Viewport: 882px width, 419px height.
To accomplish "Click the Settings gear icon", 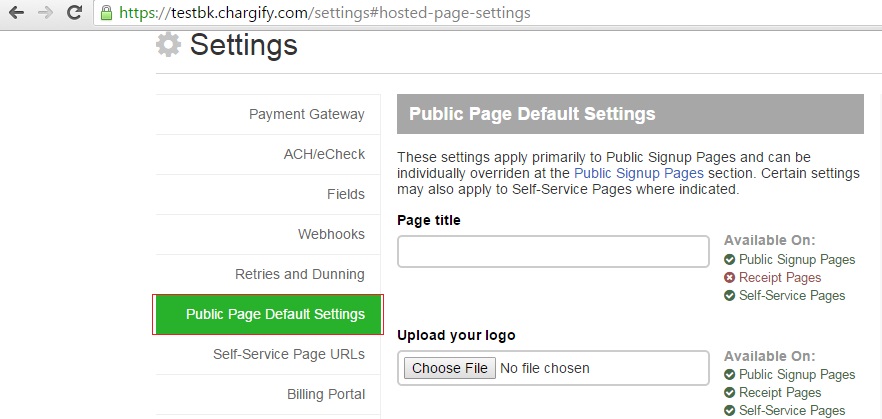I will 169,44.
